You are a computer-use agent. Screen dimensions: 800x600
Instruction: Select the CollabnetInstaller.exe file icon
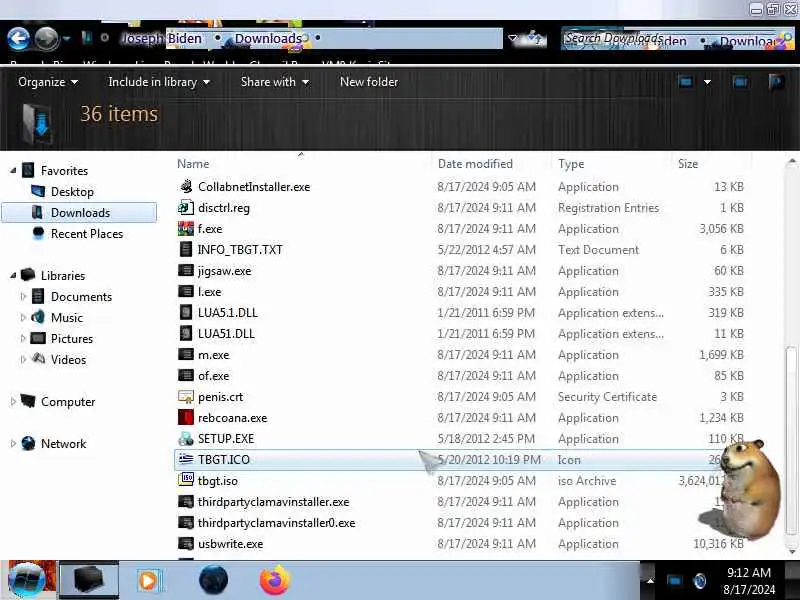[186, 187]
